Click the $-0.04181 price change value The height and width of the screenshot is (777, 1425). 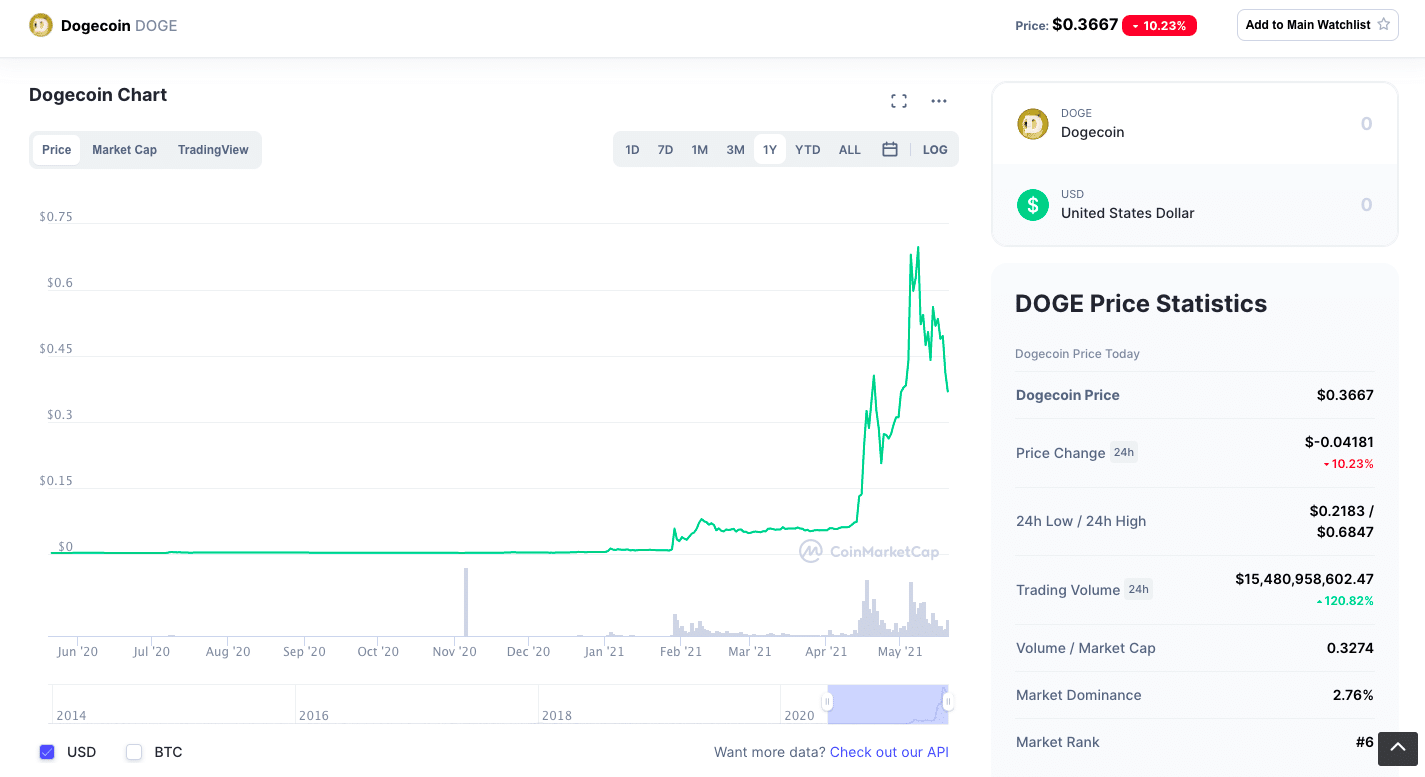[1339, 442]
